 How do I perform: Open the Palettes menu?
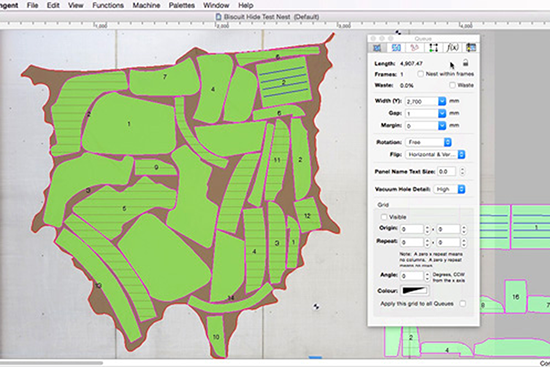click(181, 5)
